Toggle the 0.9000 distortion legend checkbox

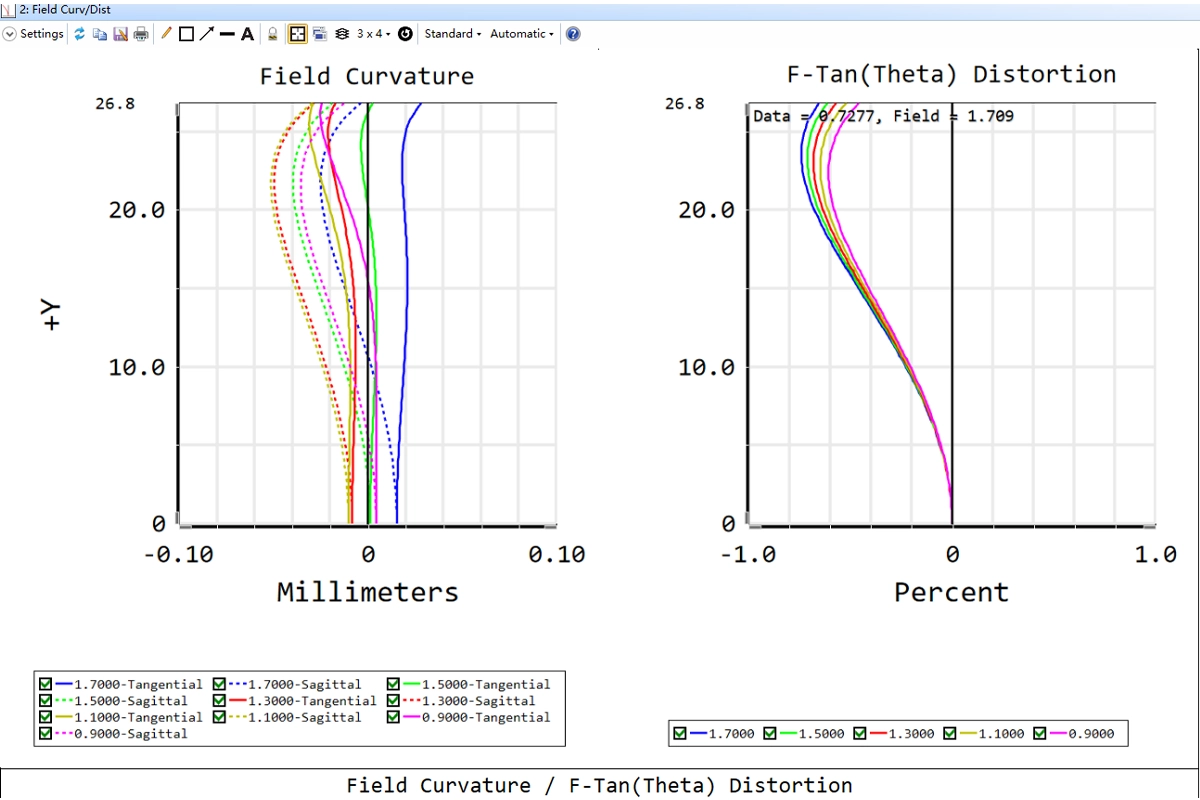click(x=1042, y=734)
